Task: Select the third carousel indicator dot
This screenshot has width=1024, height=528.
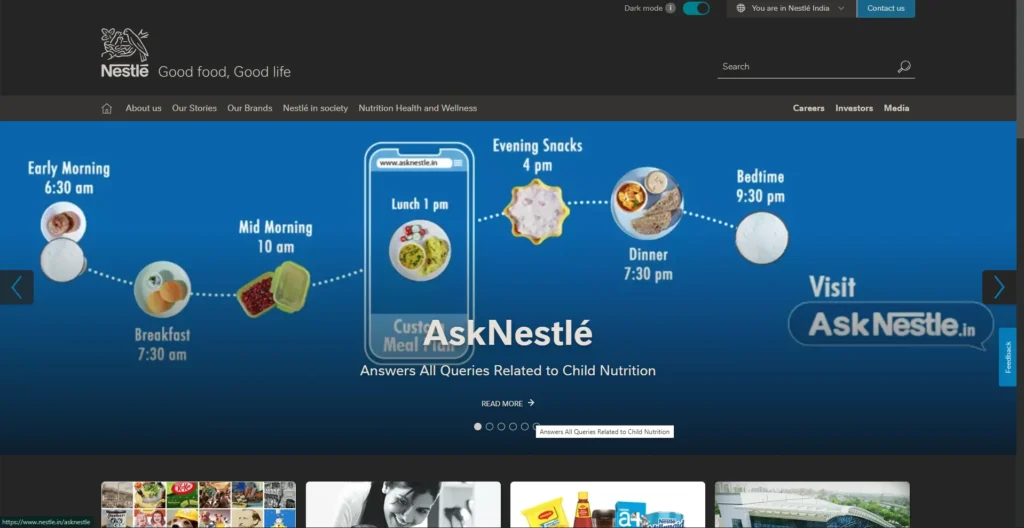Action: pyautogui.click(x=501, y=427)
